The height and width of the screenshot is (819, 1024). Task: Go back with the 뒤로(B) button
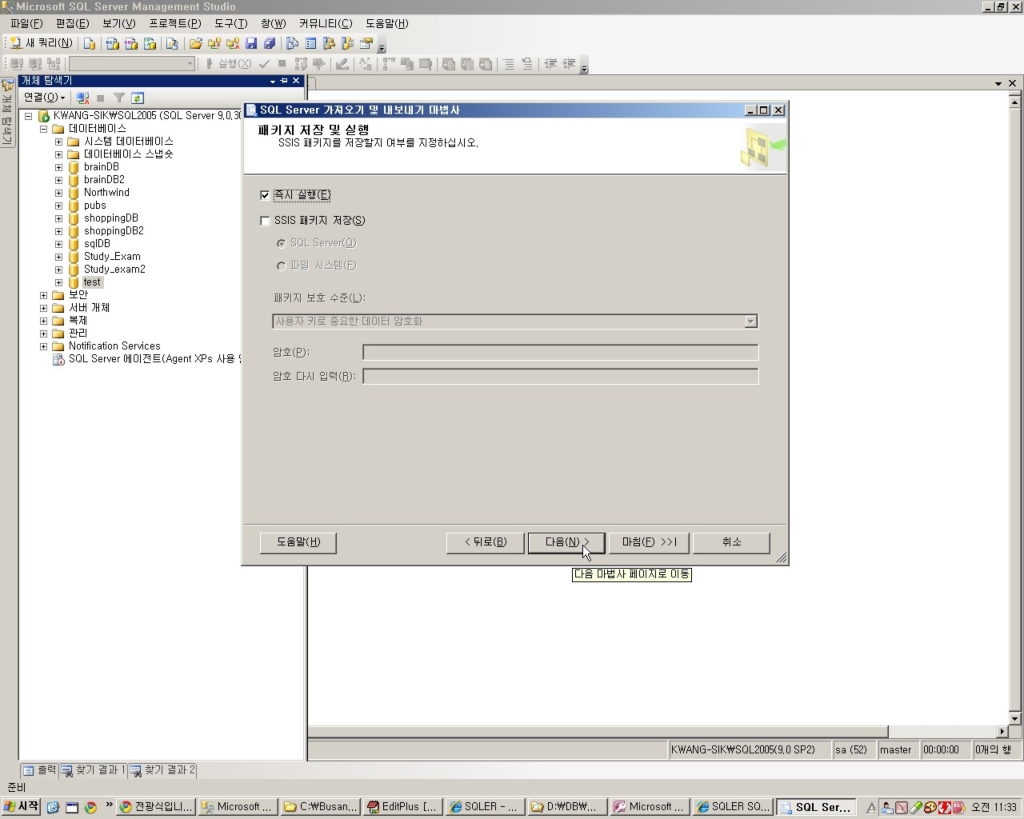pos(485,542)
